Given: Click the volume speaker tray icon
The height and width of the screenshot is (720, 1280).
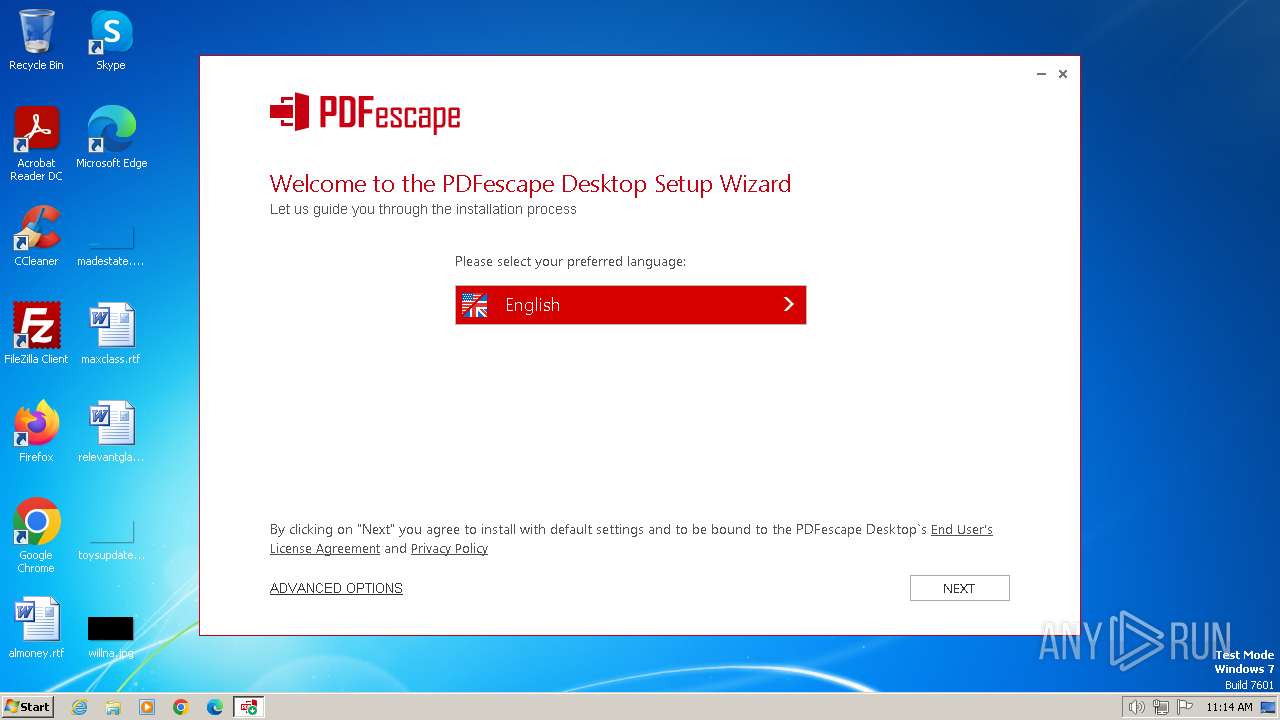Looking at the screenshot, I should 1137,707.
